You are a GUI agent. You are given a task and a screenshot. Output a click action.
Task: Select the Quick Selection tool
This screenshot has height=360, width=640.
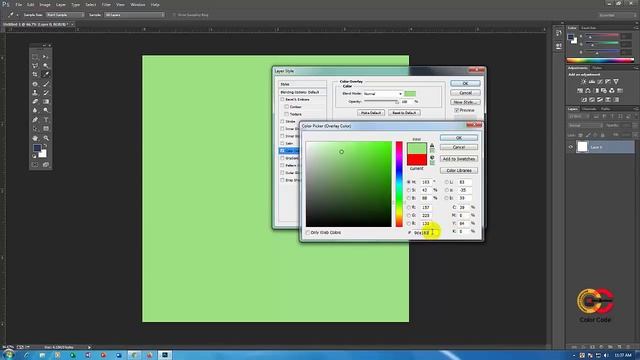pos(46,65)
